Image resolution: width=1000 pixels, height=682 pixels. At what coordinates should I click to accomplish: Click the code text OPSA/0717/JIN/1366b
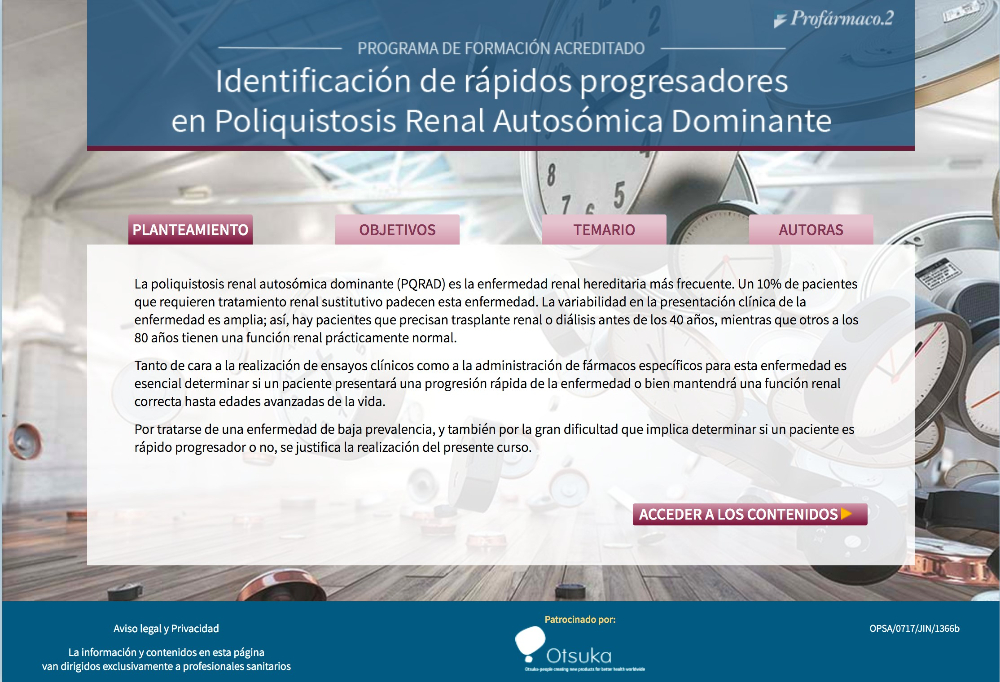point(914,628)
